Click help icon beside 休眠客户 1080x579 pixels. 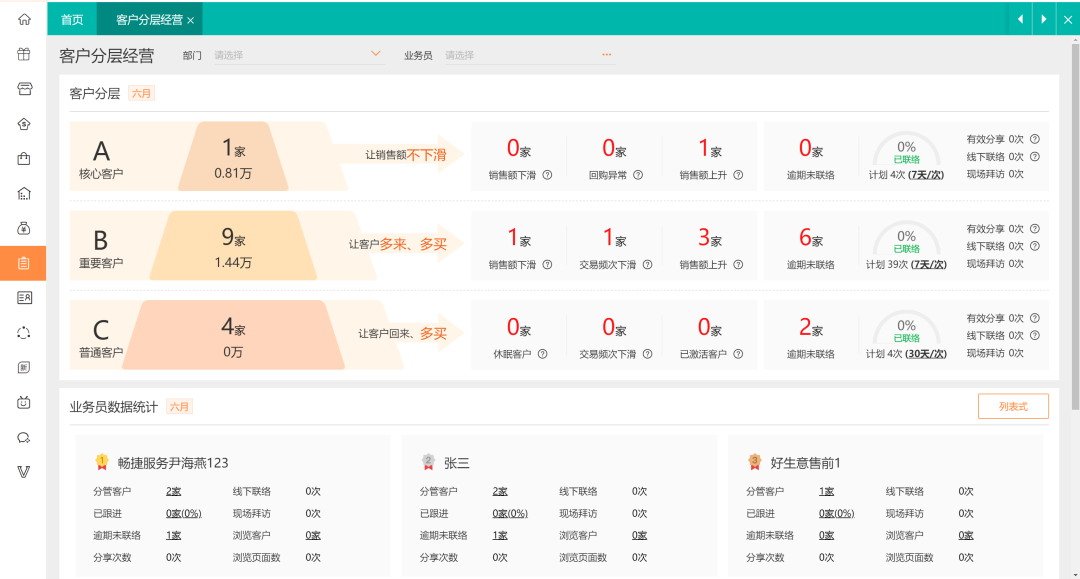tap(542, 354)
